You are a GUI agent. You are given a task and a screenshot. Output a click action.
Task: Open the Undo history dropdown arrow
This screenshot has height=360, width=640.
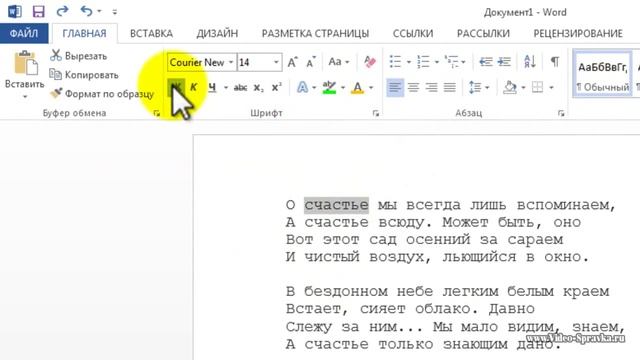click(99, 11)
